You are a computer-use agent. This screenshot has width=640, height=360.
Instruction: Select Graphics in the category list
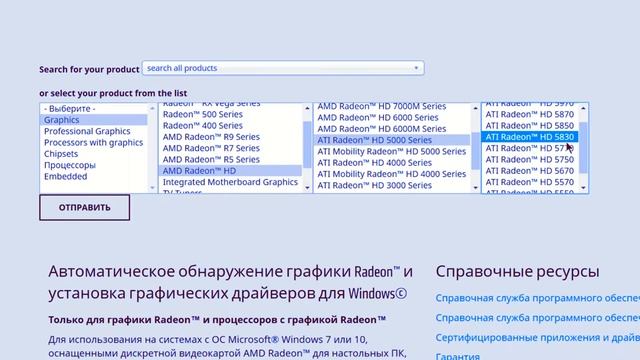point(93,120)
